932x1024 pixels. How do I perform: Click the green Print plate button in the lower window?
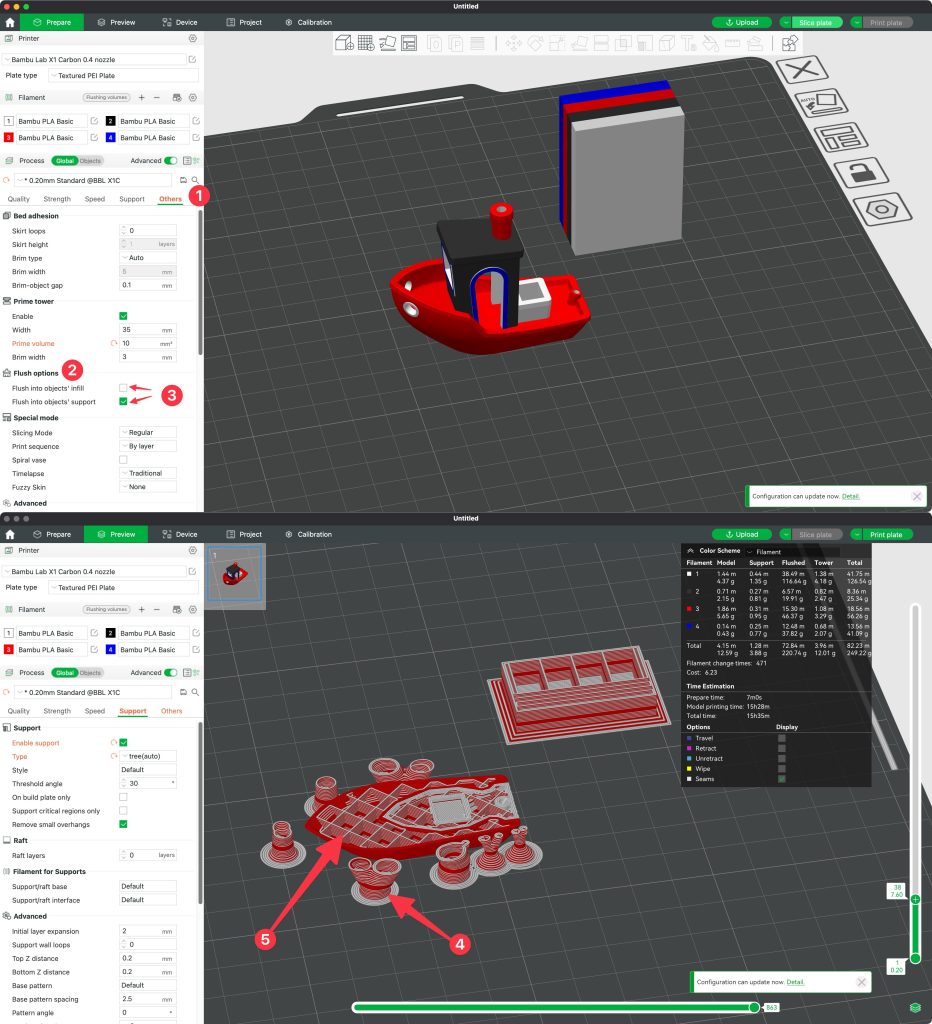[x=887, y=534]
